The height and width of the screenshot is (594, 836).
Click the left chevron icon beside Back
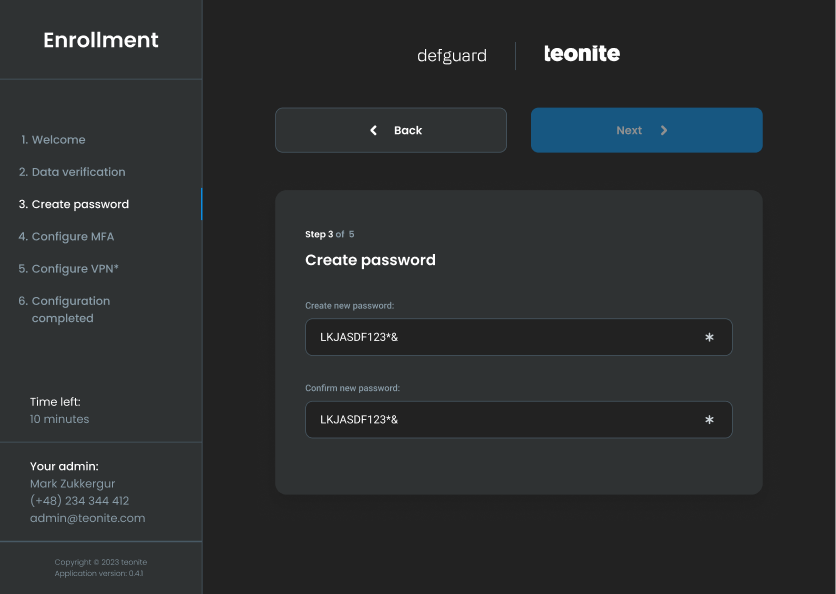click(374, 130)
